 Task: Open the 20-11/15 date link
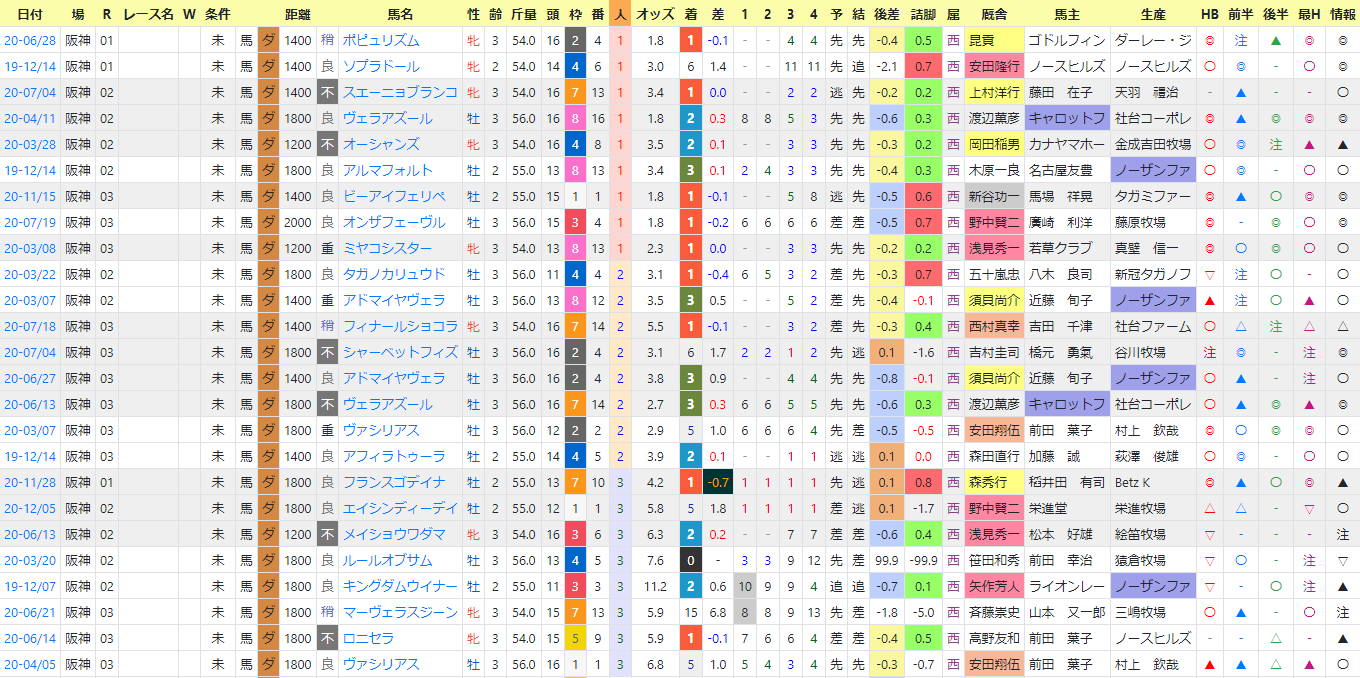click(29, 196)
